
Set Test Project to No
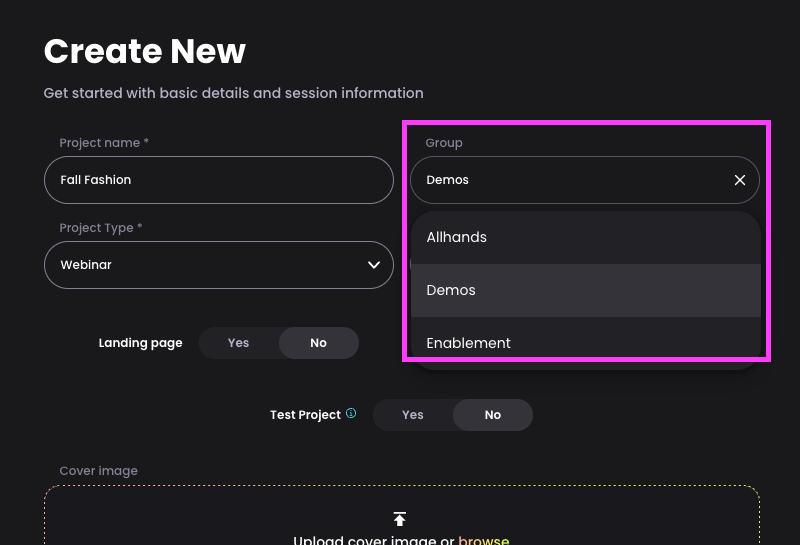click(x=493, y=415)
